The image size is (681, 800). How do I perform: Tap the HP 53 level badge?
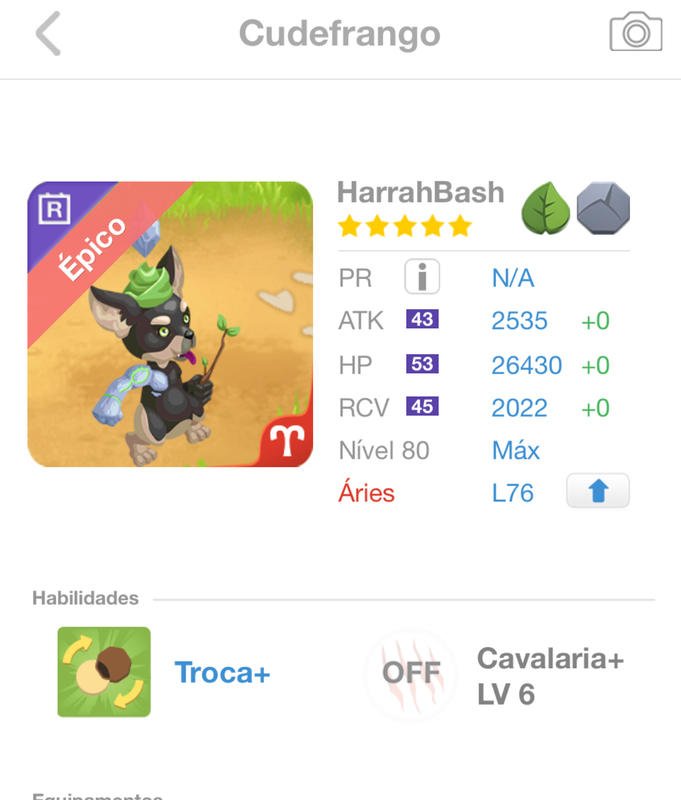coord(422,364)
